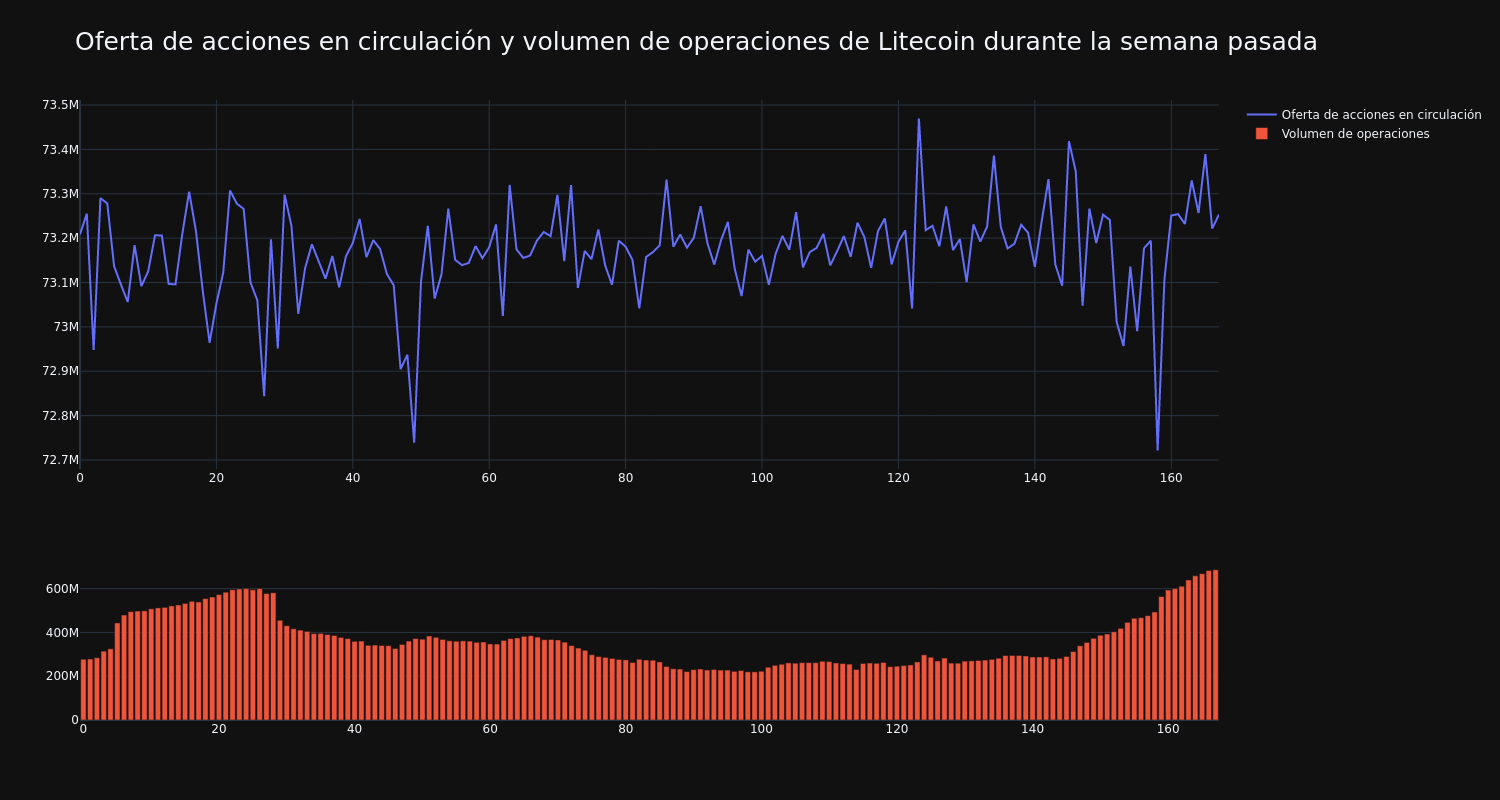Click the 200M label on volume chart
The height and width of the screenshot is (800, 1500).
point(61,676)
